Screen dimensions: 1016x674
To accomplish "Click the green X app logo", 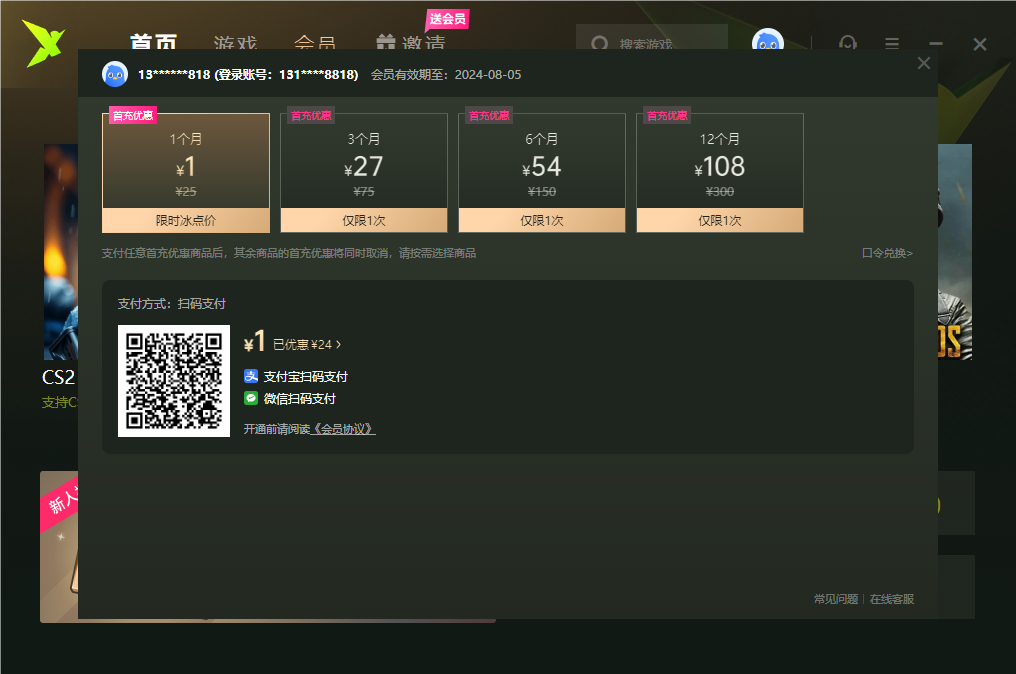I will pyautogui.click(x=44, y=43).
